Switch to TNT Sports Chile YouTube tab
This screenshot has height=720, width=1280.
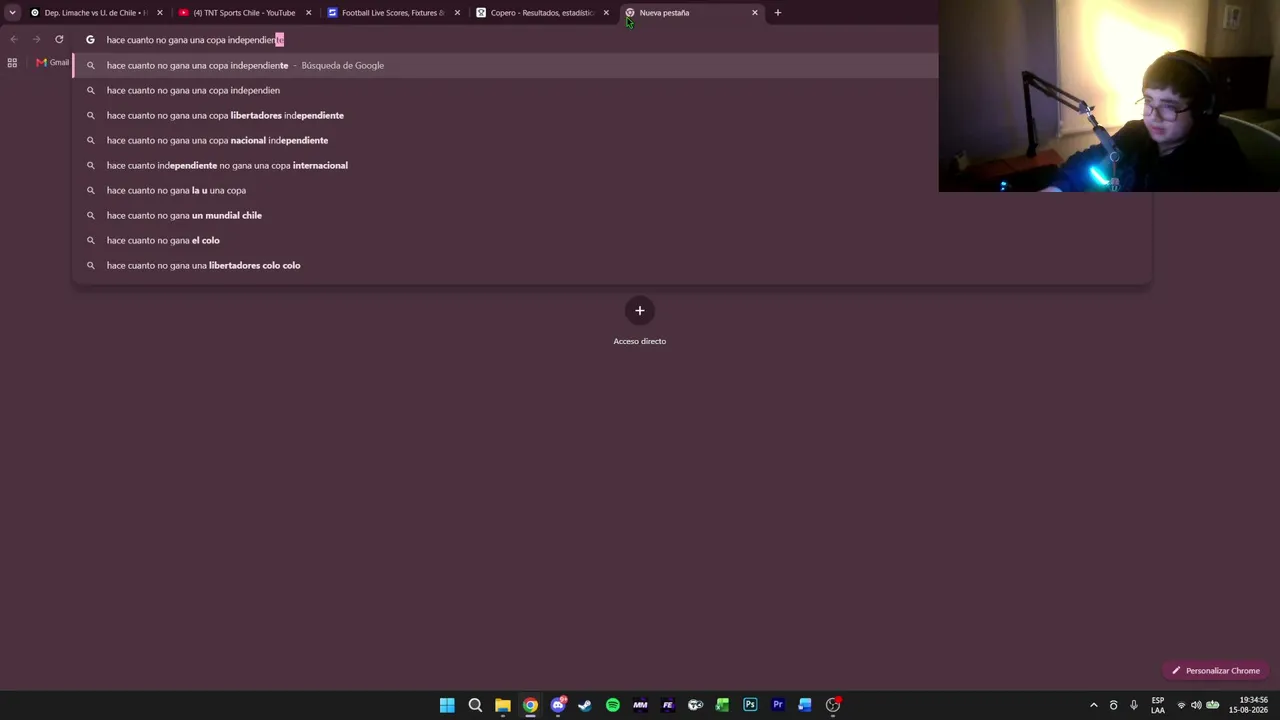(x=244, y=13)
